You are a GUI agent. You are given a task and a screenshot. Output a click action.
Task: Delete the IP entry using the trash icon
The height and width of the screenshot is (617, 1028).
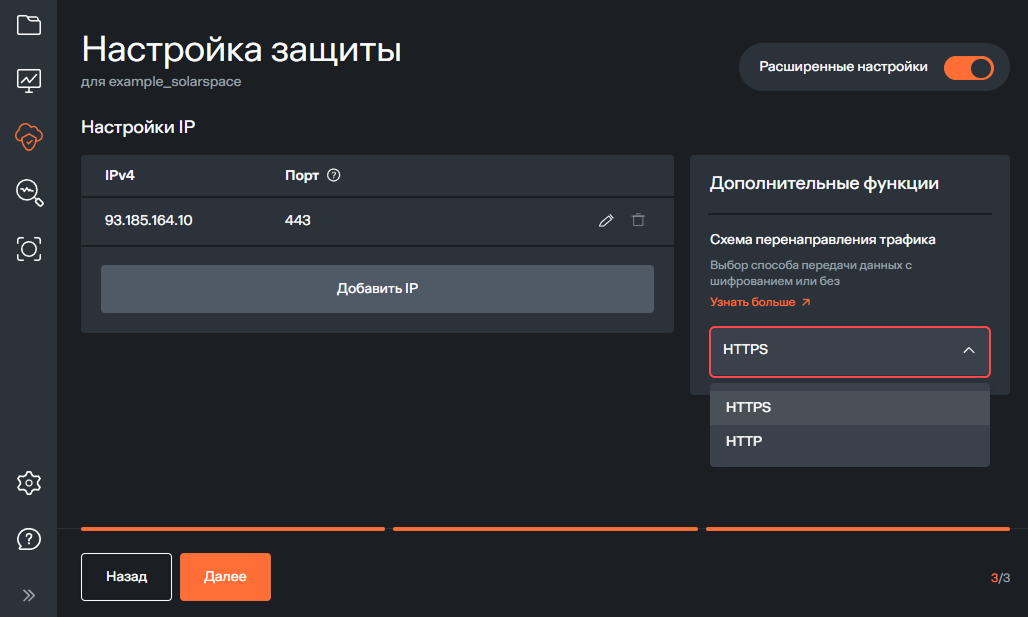[638, 220]
